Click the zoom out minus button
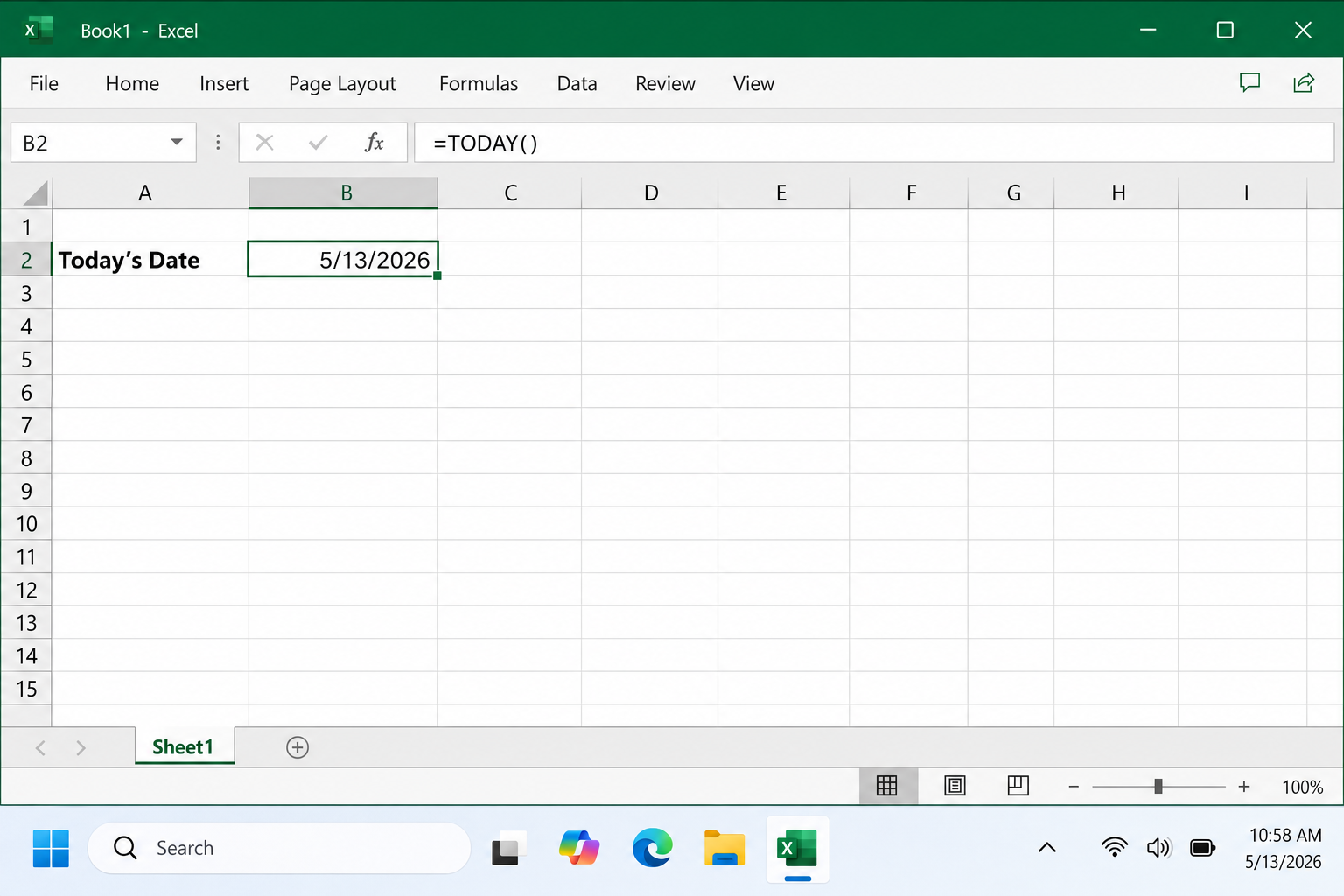 pos(1074,787)
